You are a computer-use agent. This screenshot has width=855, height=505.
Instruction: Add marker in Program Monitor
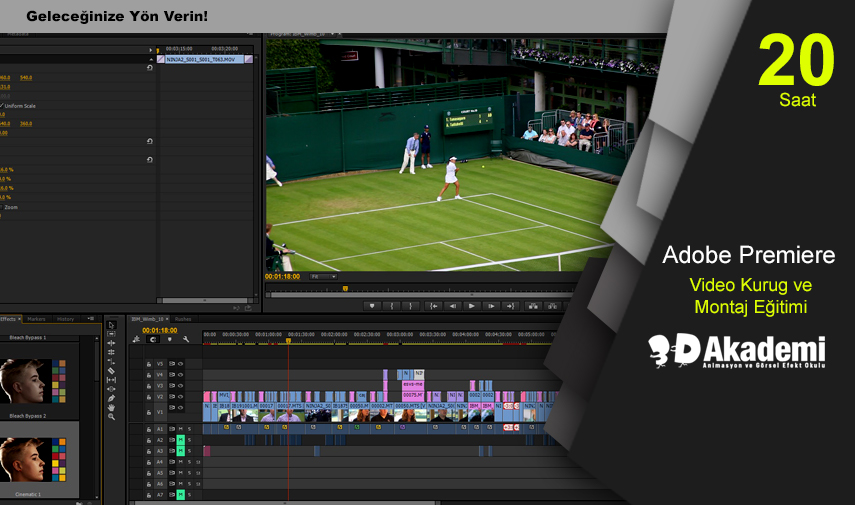pos(372,306)
